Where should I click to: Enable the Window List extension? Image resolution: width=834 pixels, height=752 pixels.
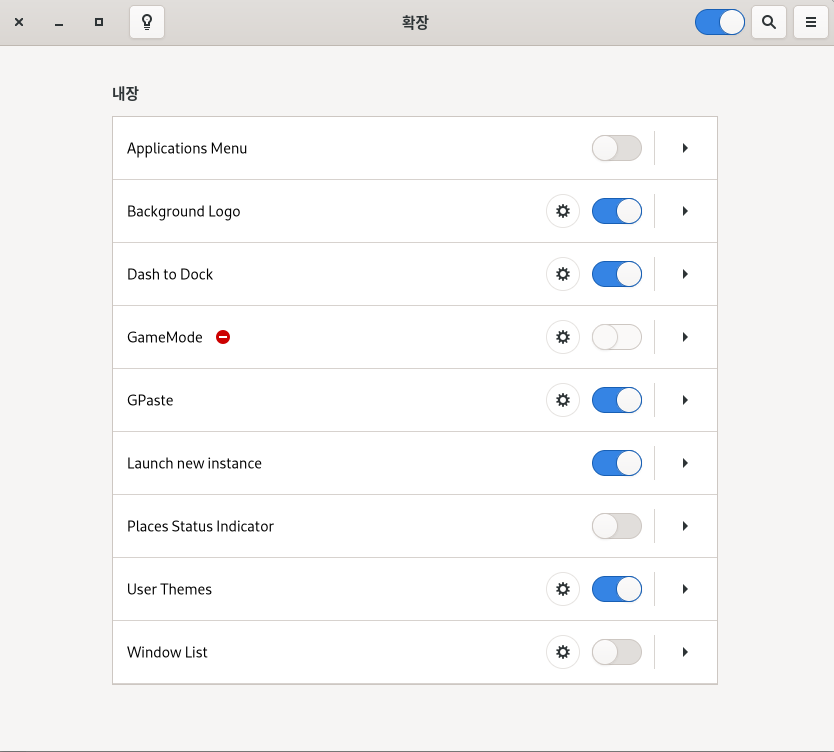pos(616,652)
